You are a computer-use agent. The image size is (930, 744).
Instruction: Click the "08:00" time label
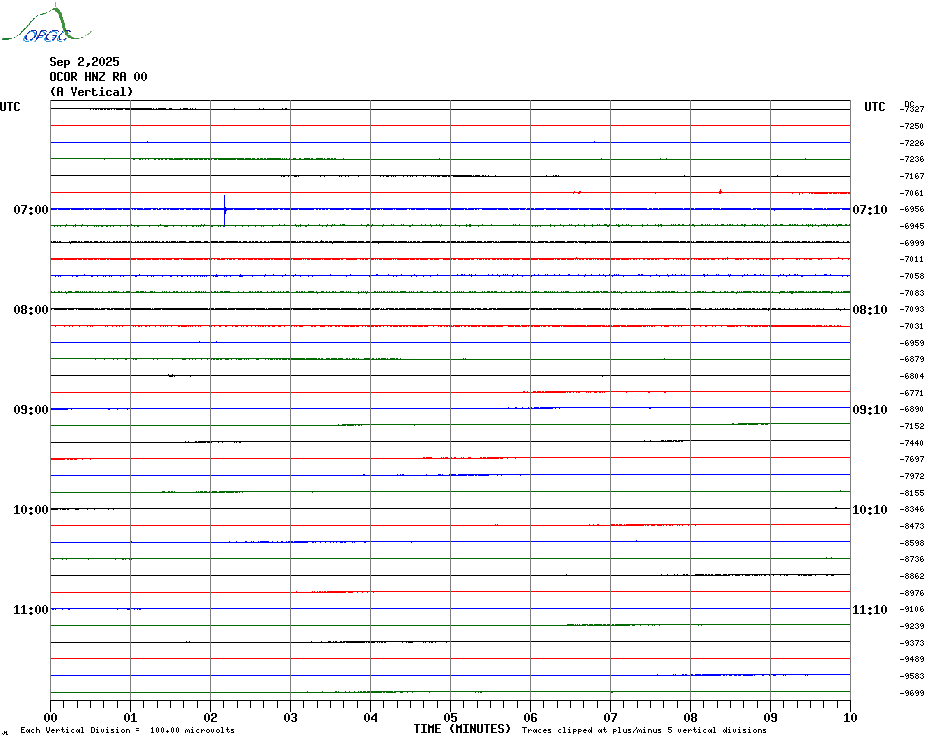[31, 310]
